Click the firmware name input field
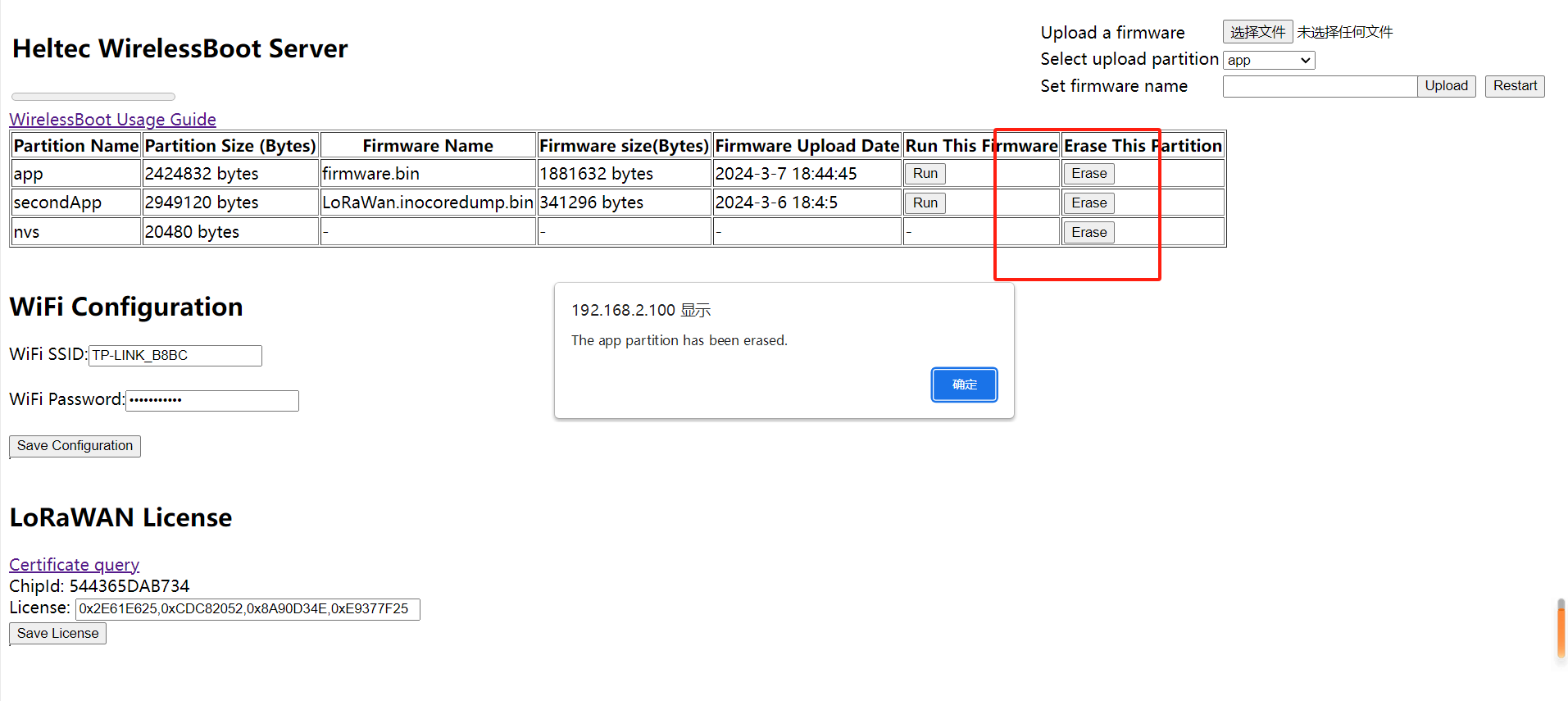This screenshot has width=1568, height=701. tap(1319, 86)
